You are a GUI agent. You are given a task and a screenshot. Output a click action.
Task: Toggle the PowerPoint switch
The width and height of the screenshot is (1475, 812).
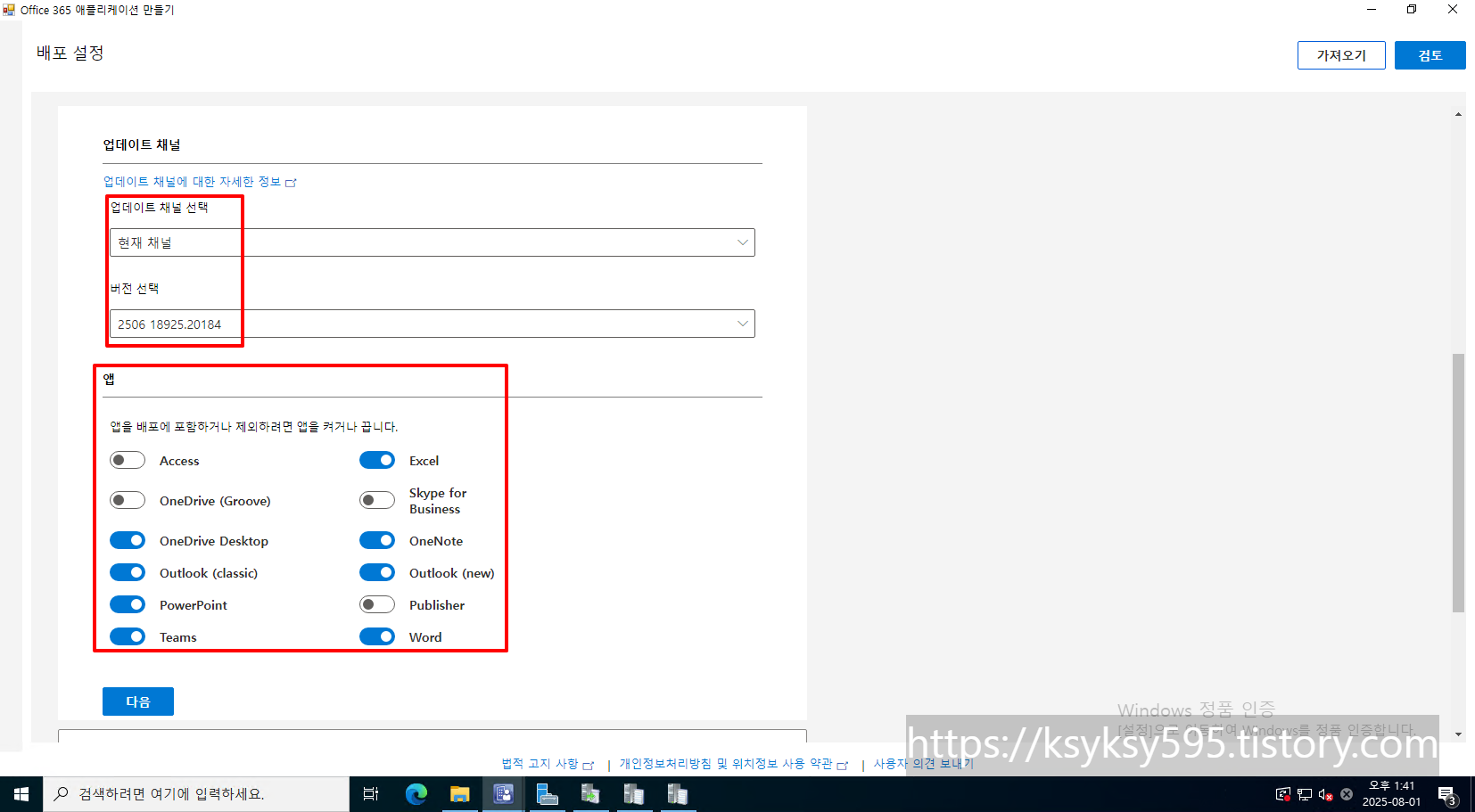point(128,604)
